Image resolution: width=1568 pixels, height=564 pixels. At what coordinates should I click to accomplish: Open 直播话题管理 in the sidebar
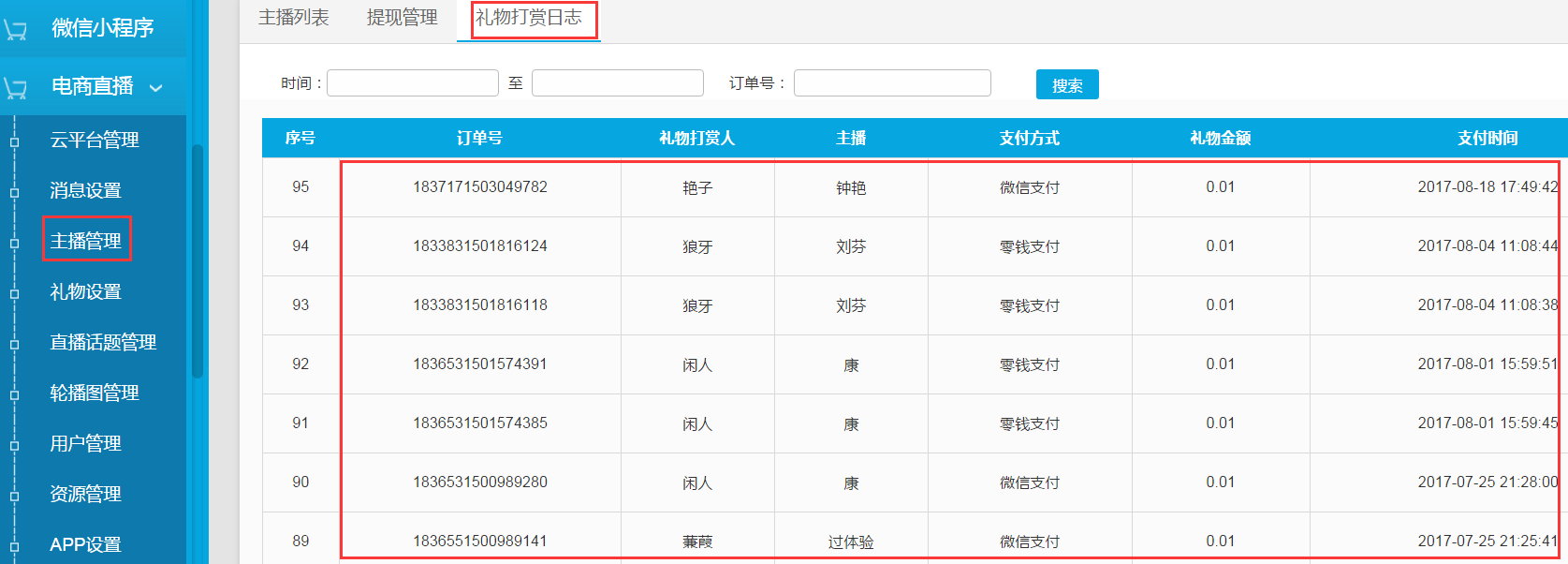(x=103, y=343)
